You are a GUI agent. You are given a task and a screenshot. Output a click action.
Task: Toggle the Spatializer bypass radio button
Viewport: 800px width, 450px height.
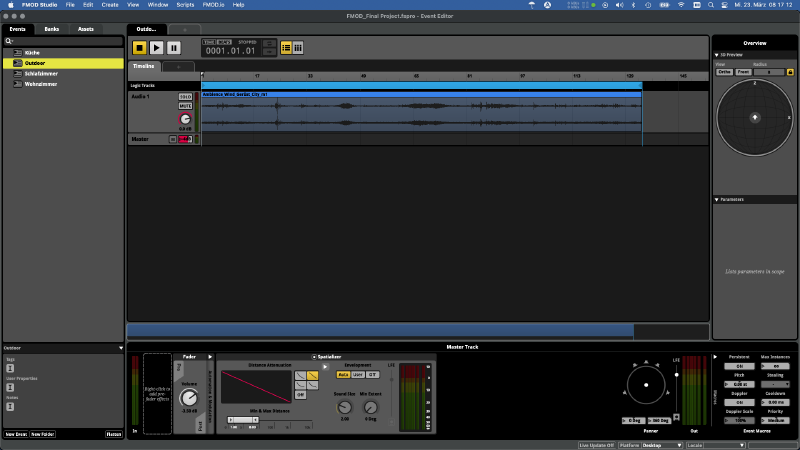click(314, 357)
